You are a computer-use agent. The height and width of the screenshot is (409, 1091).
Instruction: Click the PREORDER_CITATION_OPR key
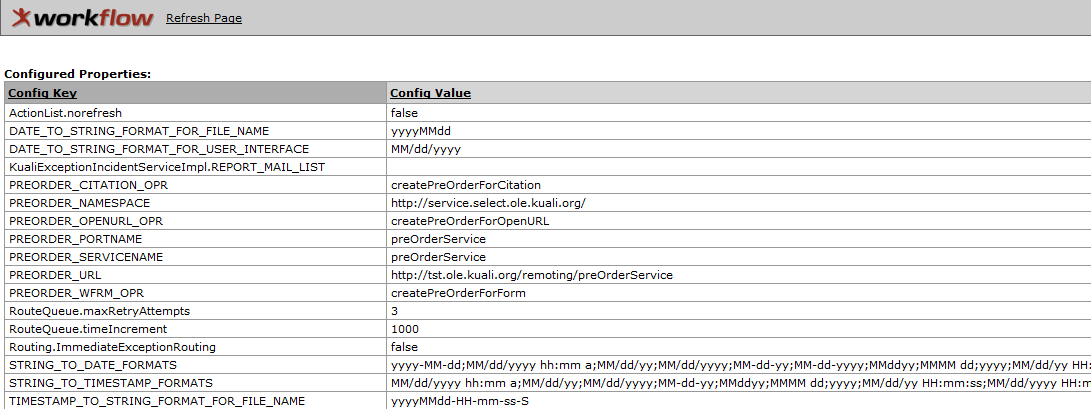[88, 185]
